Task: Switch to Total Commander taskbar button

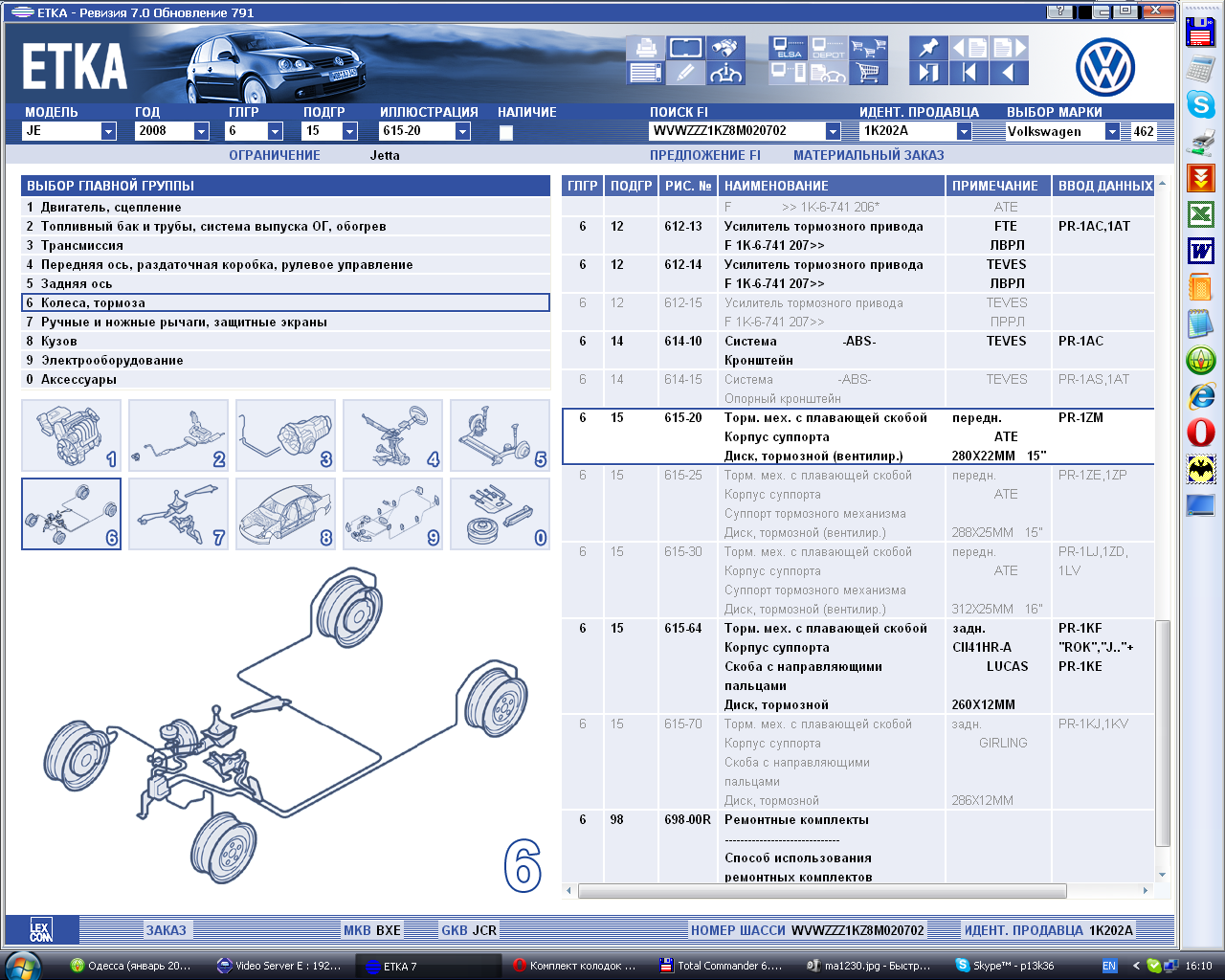Action: pos(723,966)
